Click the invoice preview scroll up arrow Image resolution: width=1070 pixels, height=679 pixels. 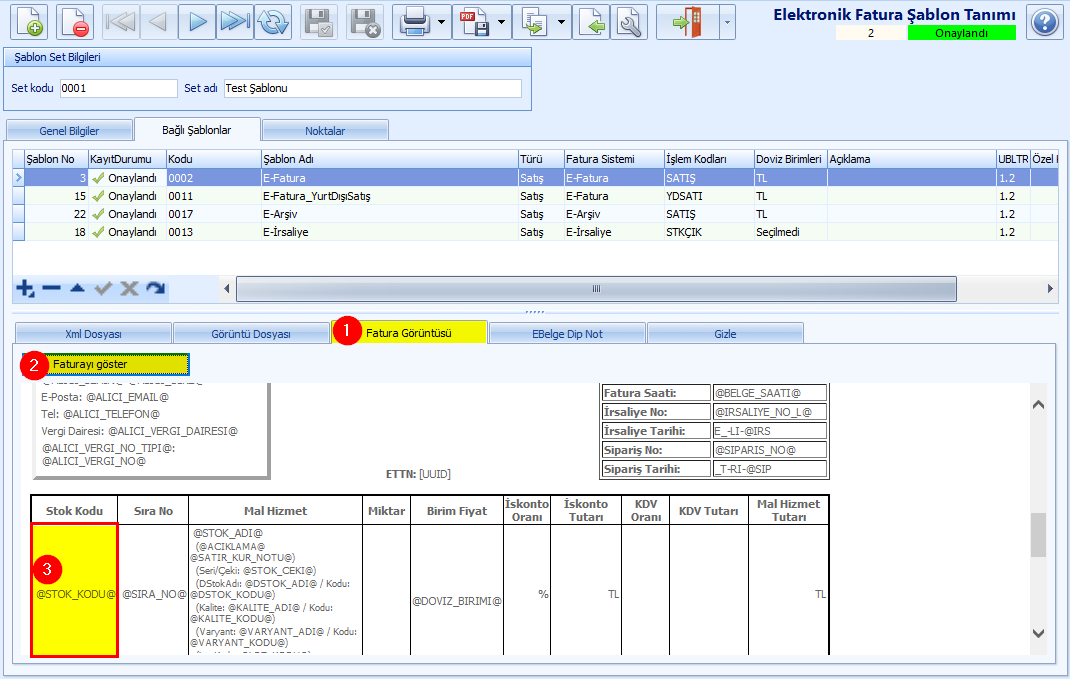1039,405
